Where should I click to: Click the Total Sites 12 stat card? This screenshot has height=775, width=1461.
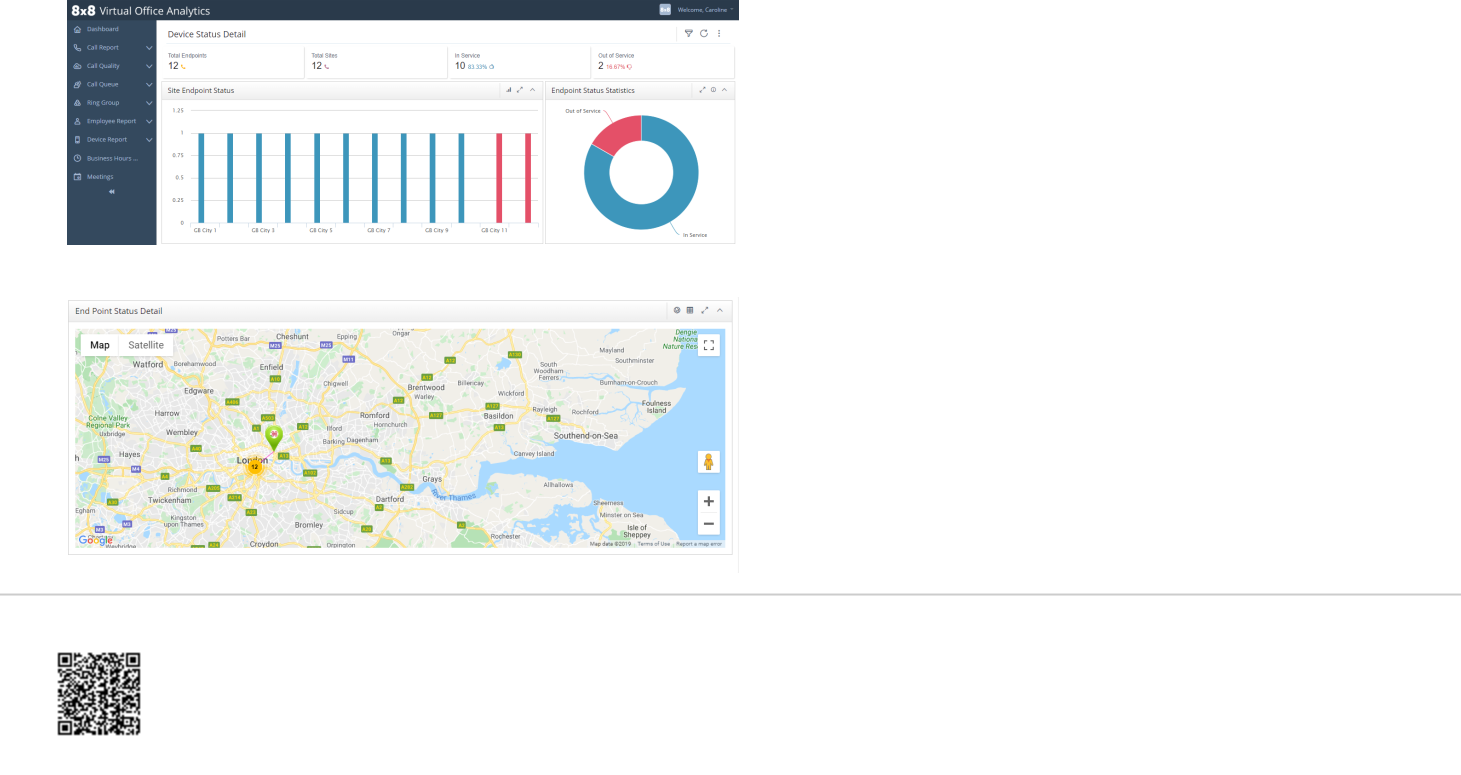376,61
